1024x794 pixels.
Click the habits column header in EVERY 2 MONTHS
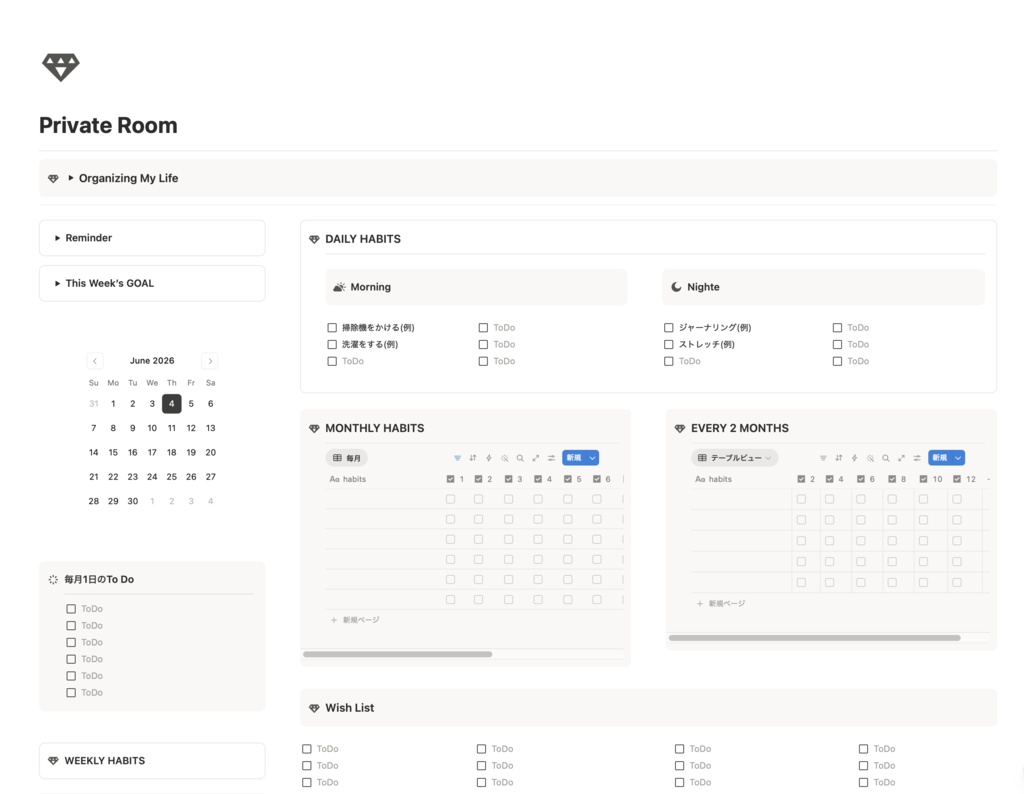[x=714, y=479]
